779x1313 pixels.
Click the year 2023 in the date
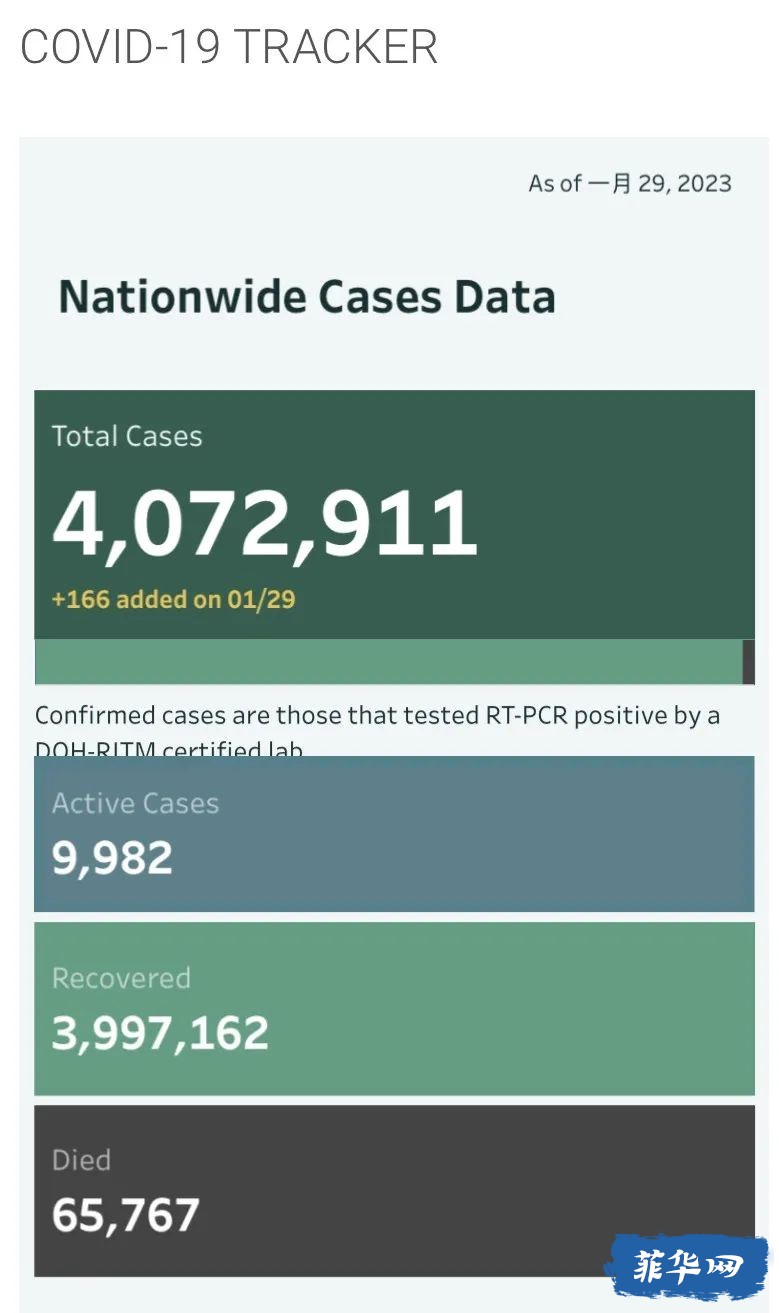[x=704, y=184]
